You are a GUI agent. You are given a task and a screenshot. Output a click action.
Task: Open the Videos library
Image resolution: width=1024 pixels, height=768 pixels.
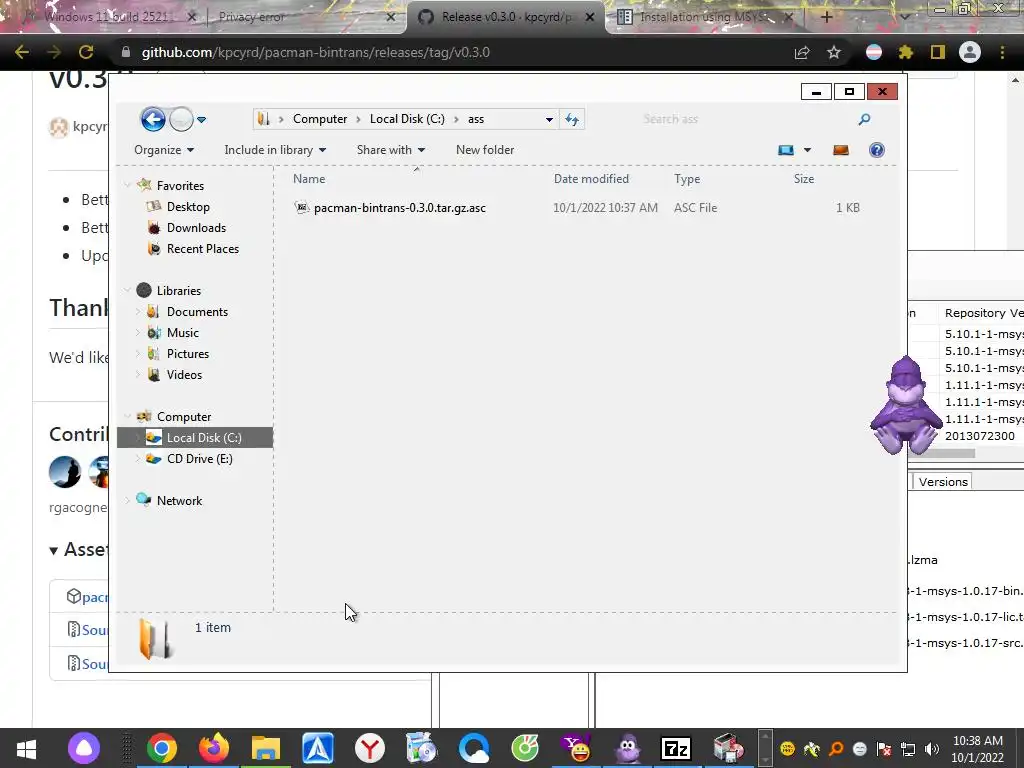[x=184, y=375]
